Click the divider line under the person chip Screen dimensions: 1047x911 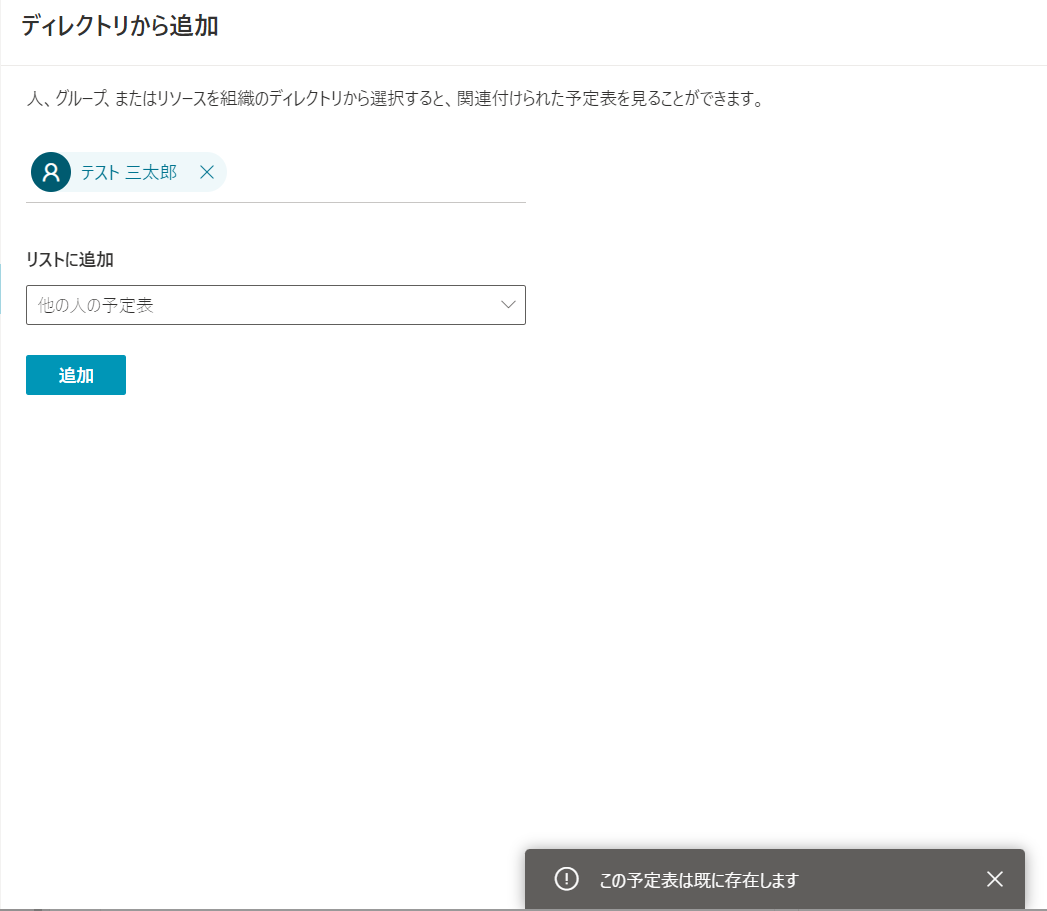[276, 202]
